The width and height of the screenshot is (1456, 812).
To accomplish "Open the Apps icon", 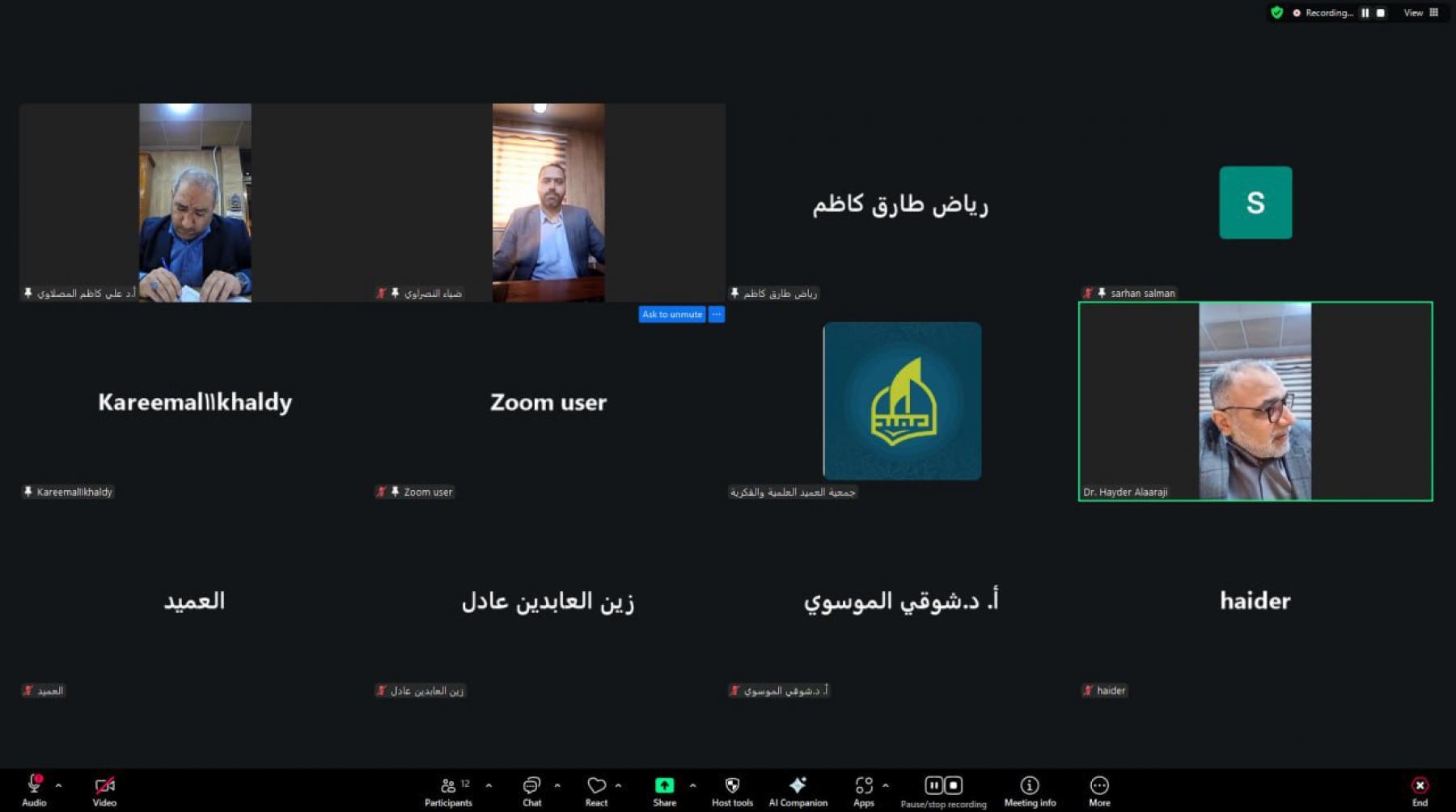I will tap(863, 786).
